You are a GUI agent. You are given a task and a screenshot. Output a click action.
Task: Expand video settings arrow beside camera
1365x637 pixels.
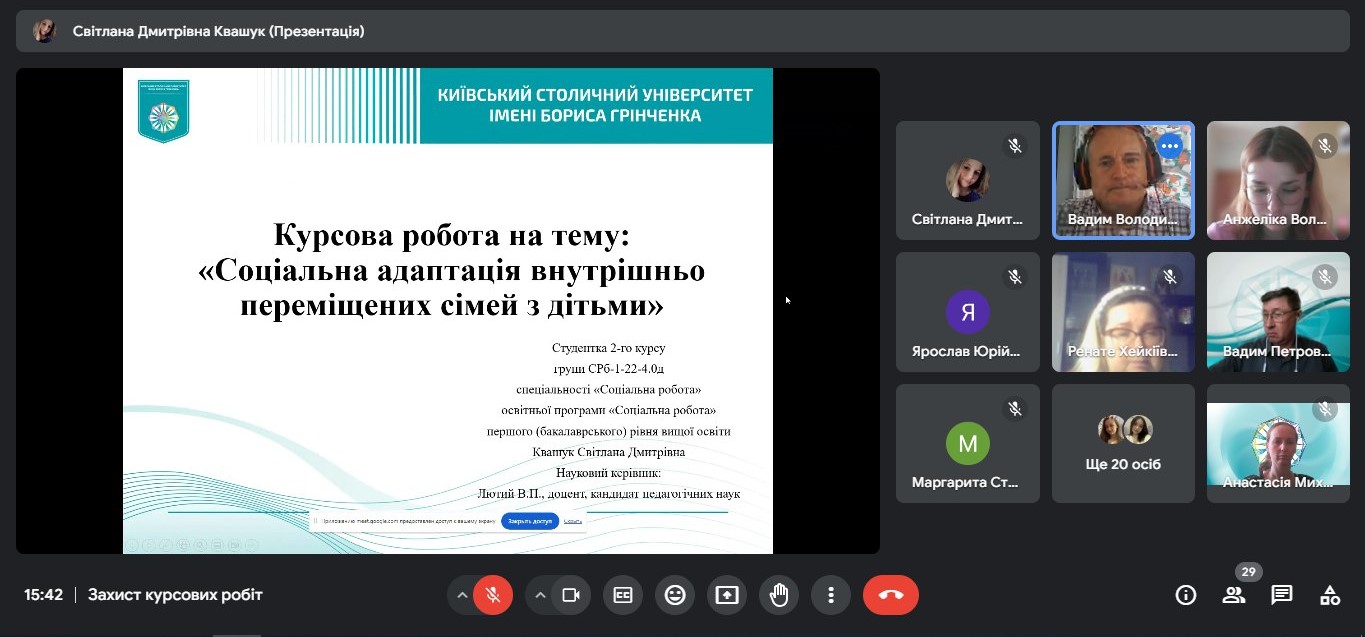540,595
